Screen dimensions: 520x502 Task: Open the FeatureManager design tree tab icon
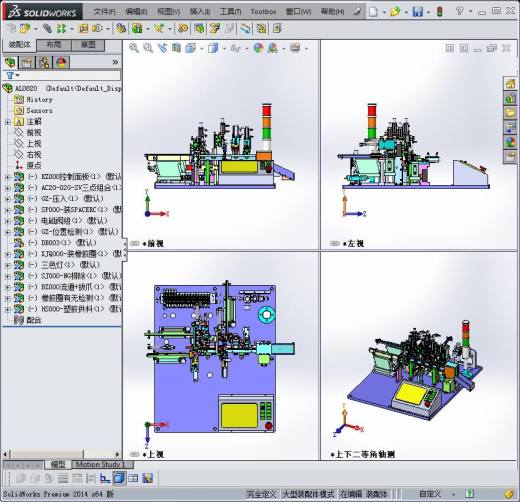click(x=10, y=62)
